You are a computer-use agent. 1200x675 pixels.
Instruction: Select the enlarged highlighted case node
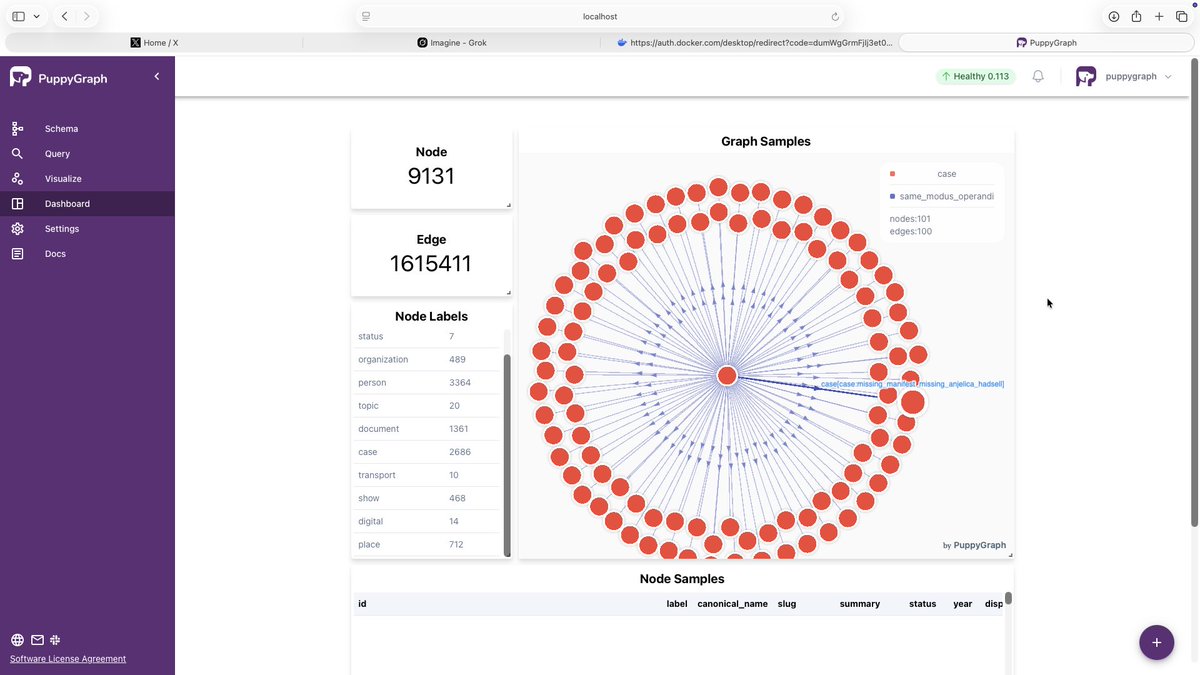tap(913, 402)
